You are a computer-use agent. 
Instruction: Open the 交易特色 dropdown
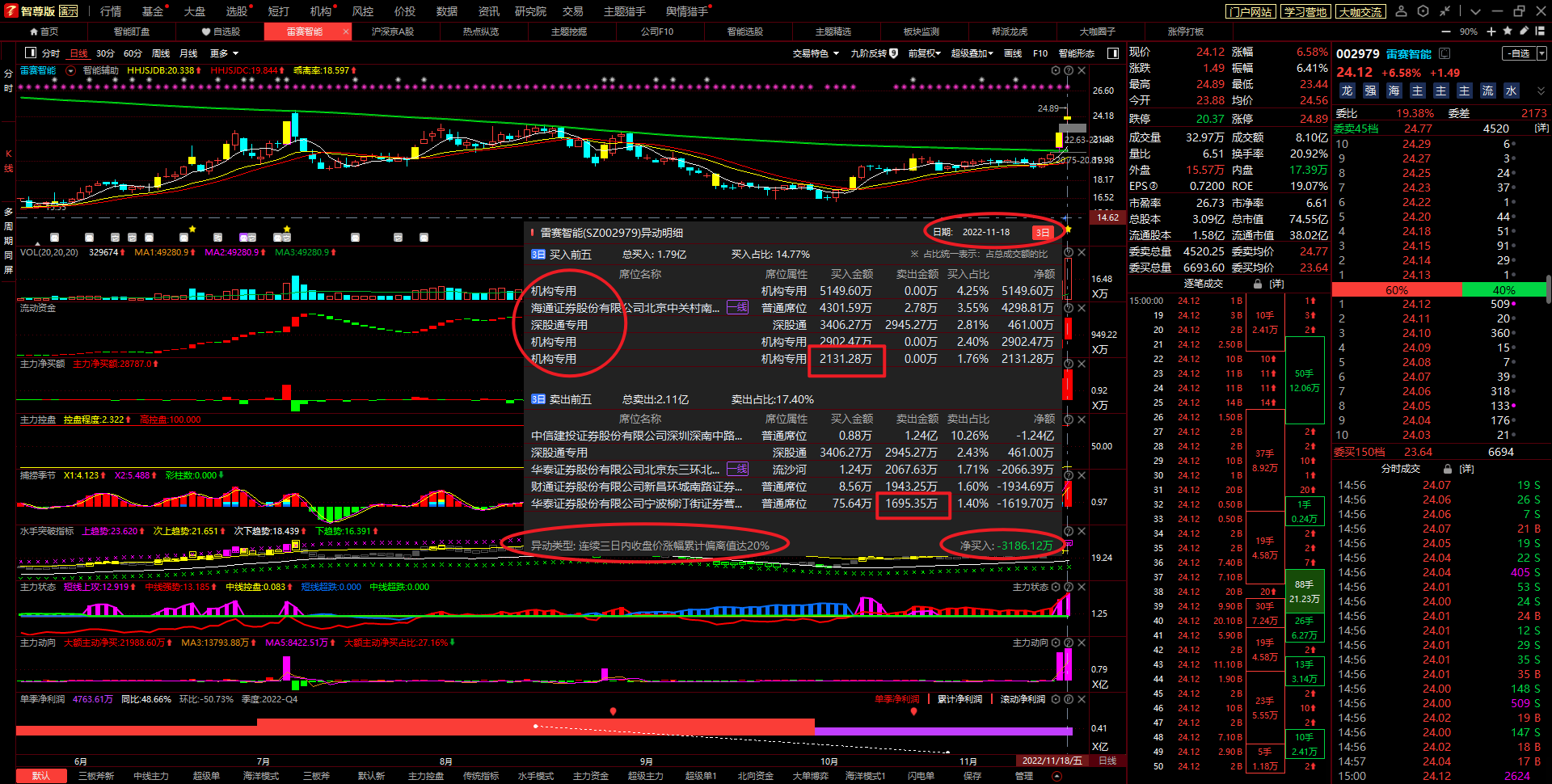click(x=816, y=53)
